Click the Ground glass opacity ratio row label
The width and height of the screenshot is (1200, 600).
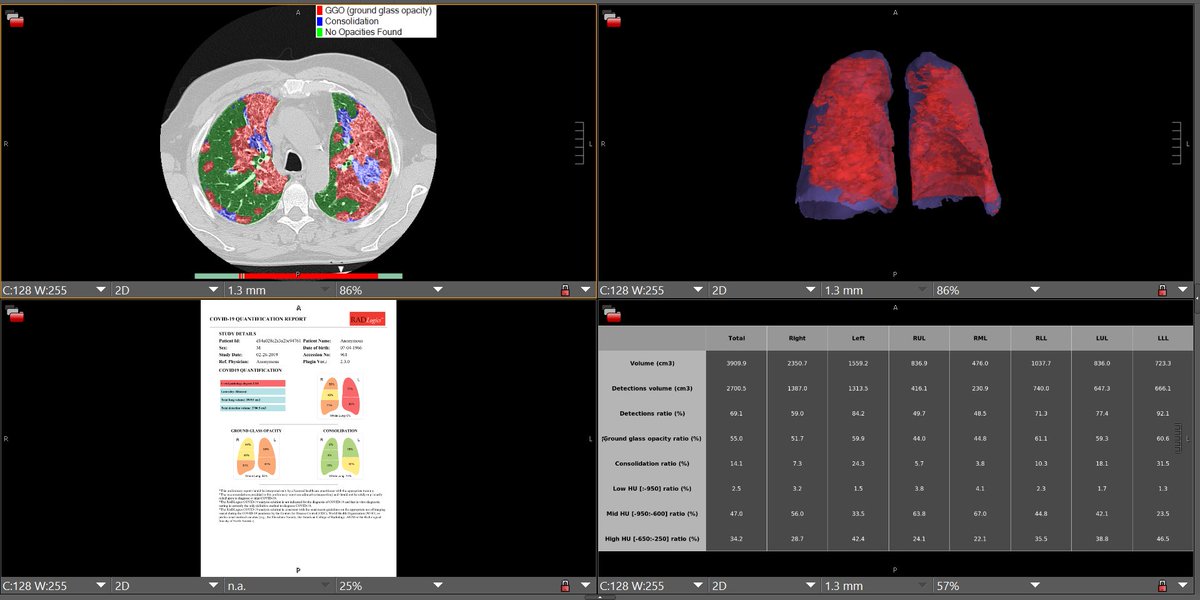tap(651, 438)
